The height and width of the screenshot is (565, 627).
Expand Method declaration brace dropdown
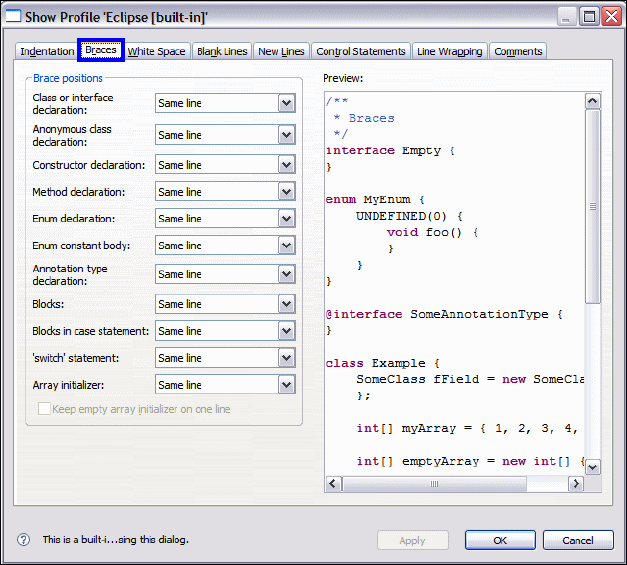click(x=225, y=192)
